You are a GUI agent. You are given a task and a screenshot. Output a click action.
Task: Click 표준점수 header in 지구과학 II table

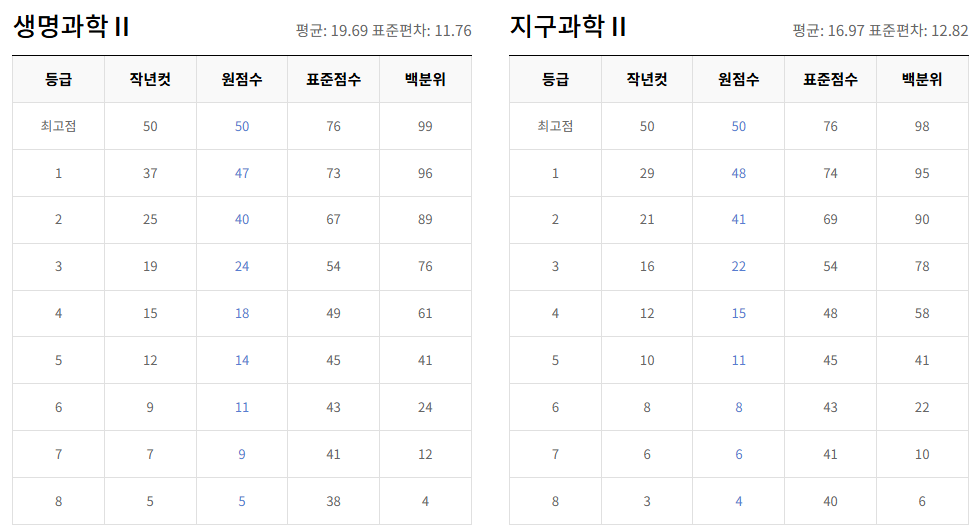[831, 79]
